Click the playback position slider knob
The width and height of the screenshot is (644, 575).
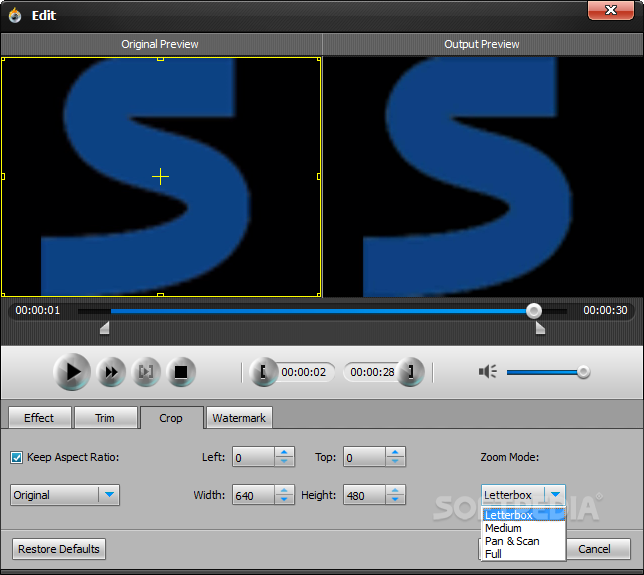click(x=534, y=311)
